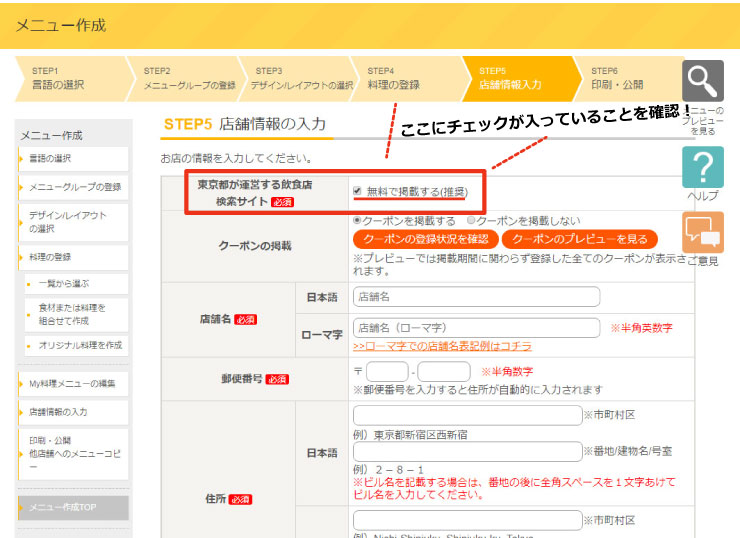740x538 pixels.
Task: Focus the first postal code box
Action: coord(387,371)
